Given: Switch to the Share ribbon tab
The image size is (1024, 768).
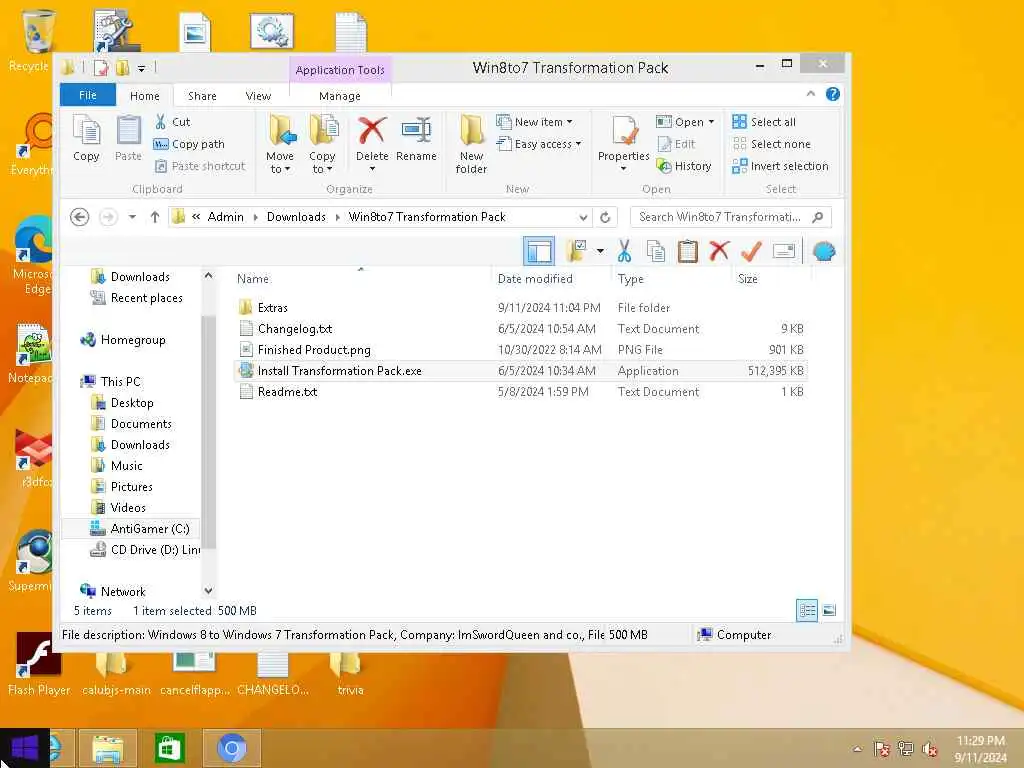Looking at the screenshot, I should point(202,96).
